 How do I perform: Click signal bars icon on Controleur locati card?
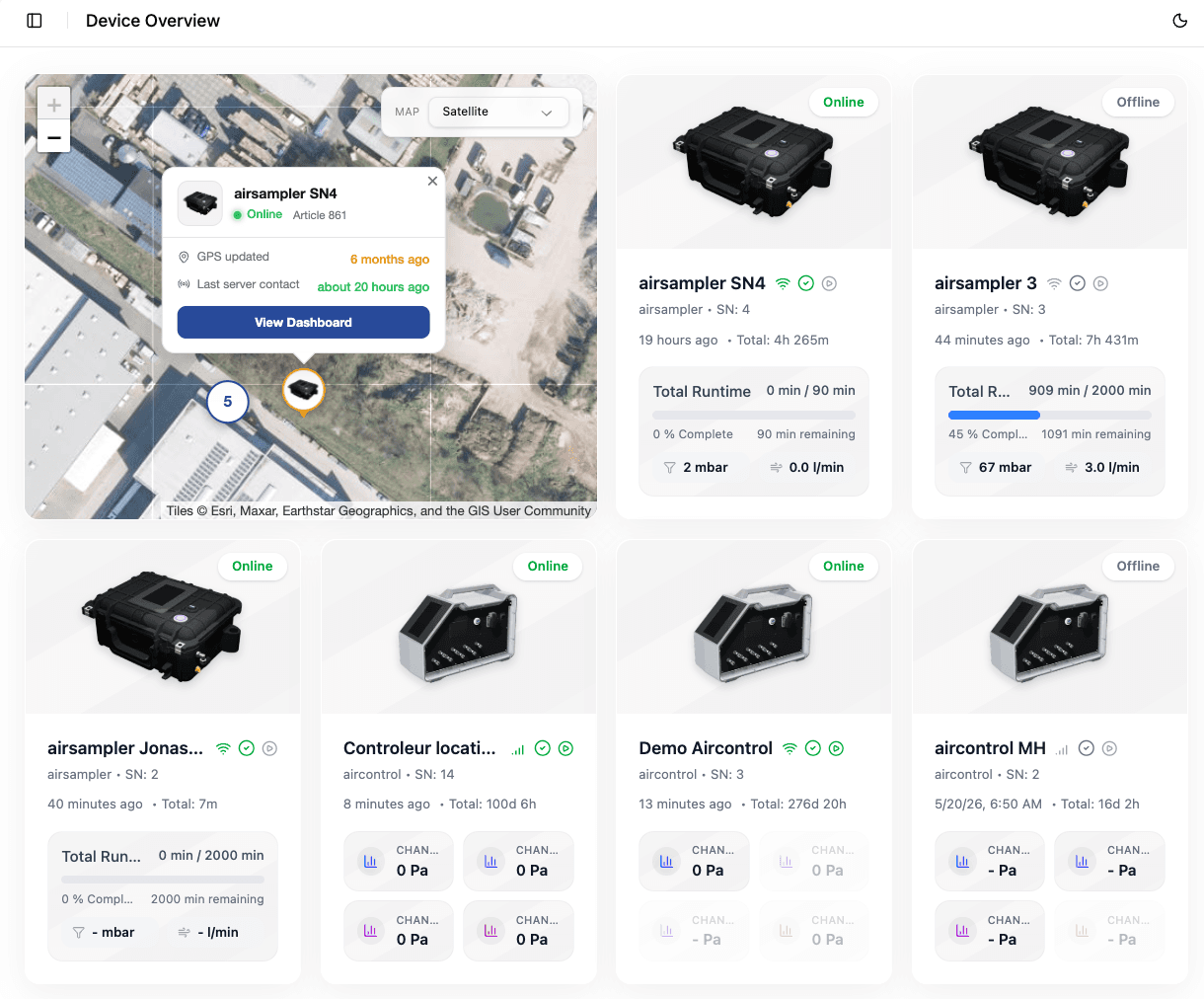pyautogui.click(x=518, y=748)
